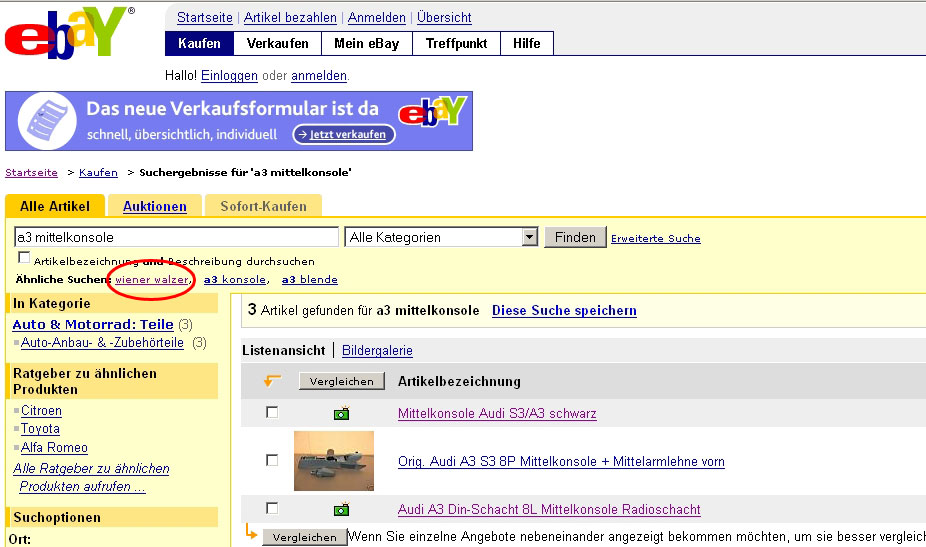This screenshot has height=547, width=926.
Task: Open Auto & Motorrad: Teile category
Action: point(93,324)
